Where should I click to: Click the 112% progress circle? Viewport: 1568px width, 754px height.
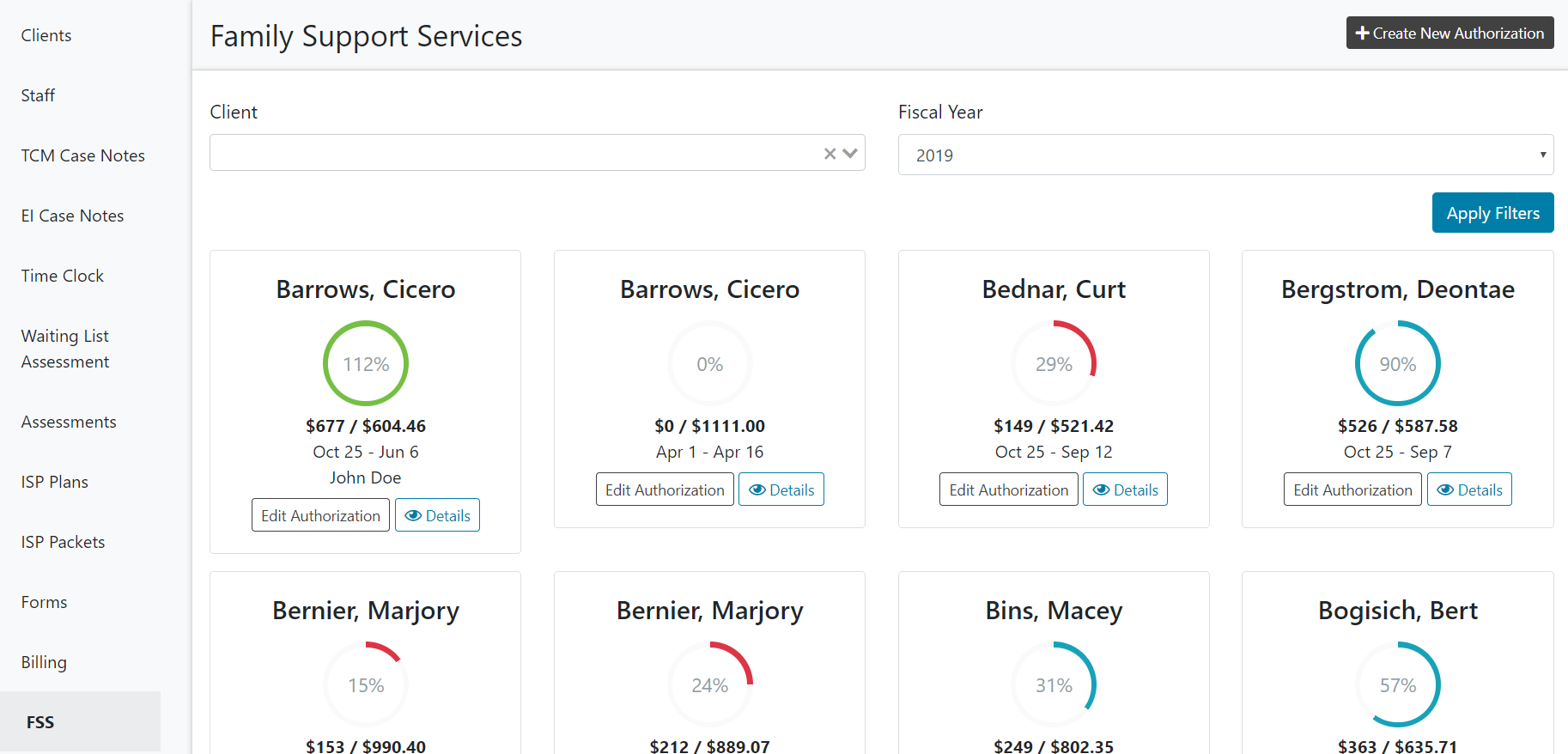point(366,363)
